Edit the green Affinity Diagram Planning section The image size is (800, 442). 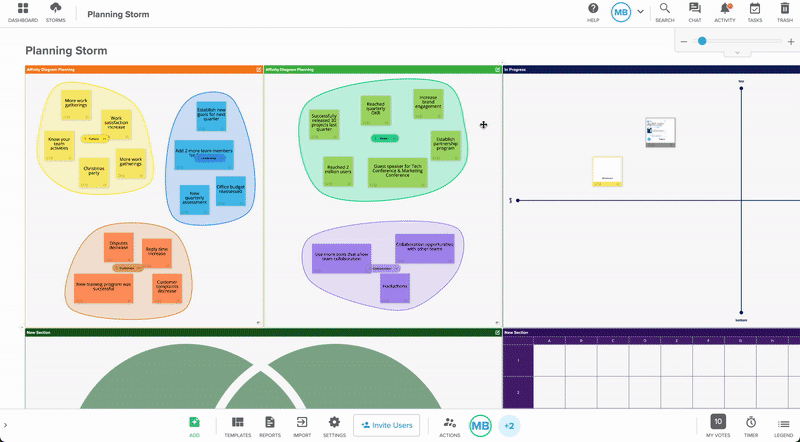pyautogui.click(x=497, y=69)
